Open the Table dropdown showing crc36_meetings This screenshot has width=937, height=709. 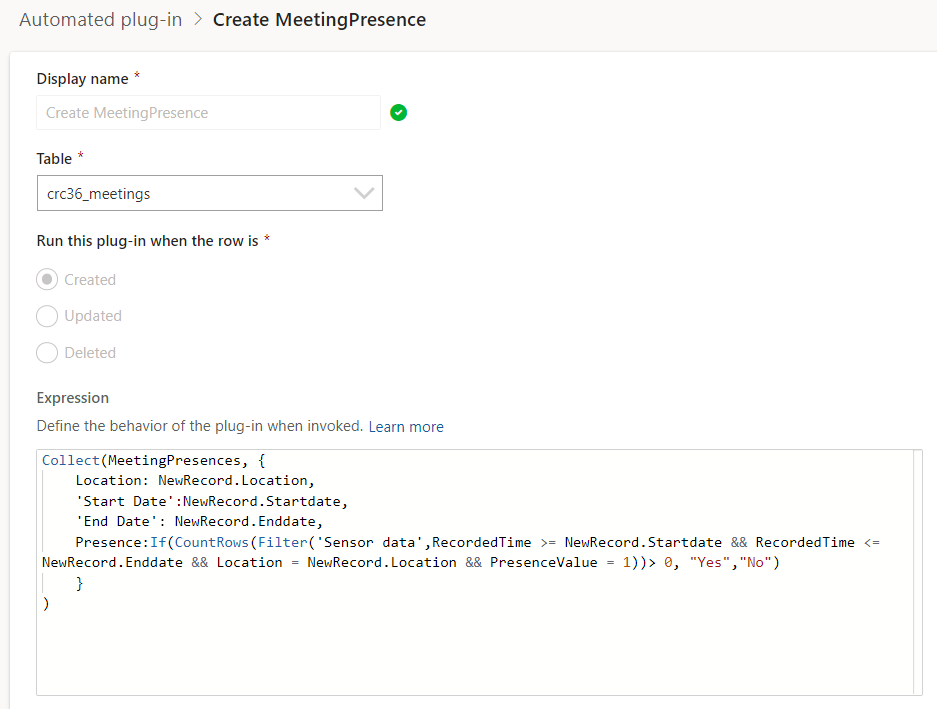(x=210, y=193)
